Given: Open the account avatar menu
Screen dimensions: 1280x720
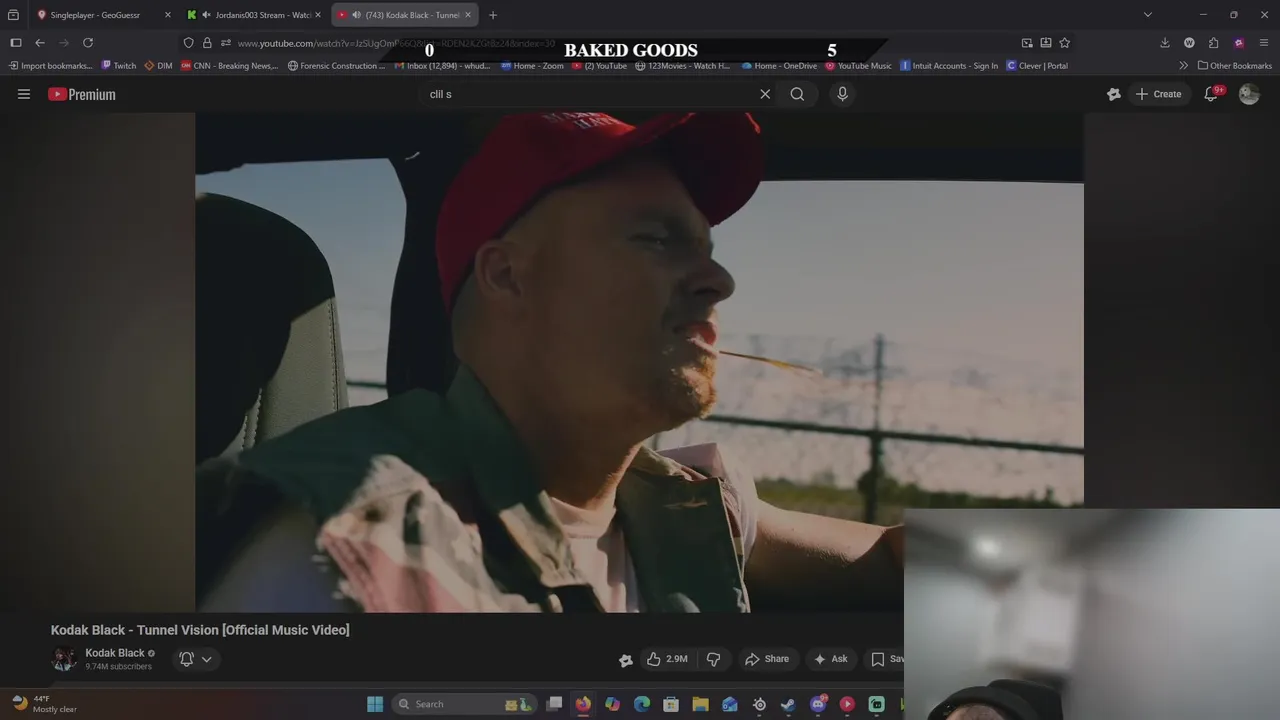Looking at the screenshot, I should pos(1249,94).
